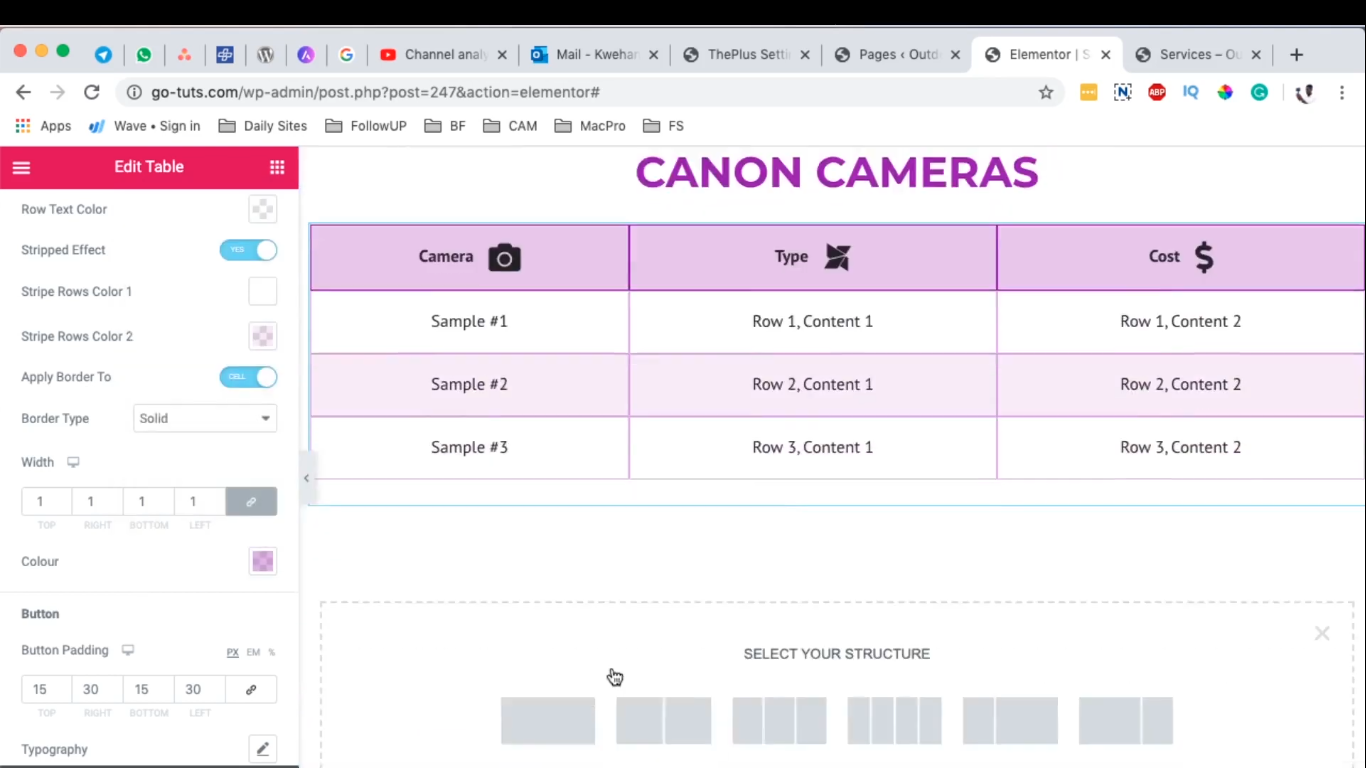Open a new browser tab
Screen dimensions: 1366x768
click(1296, 55)
